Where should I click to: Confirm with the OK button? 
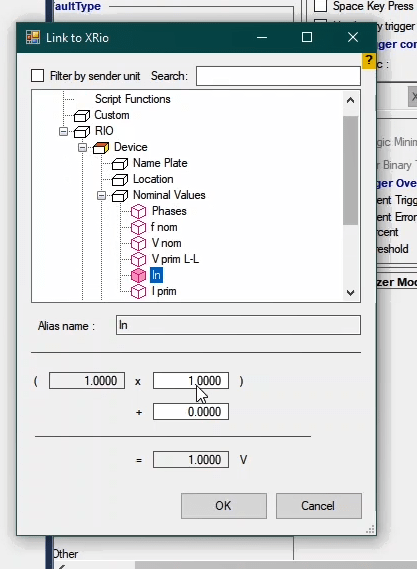224,506
